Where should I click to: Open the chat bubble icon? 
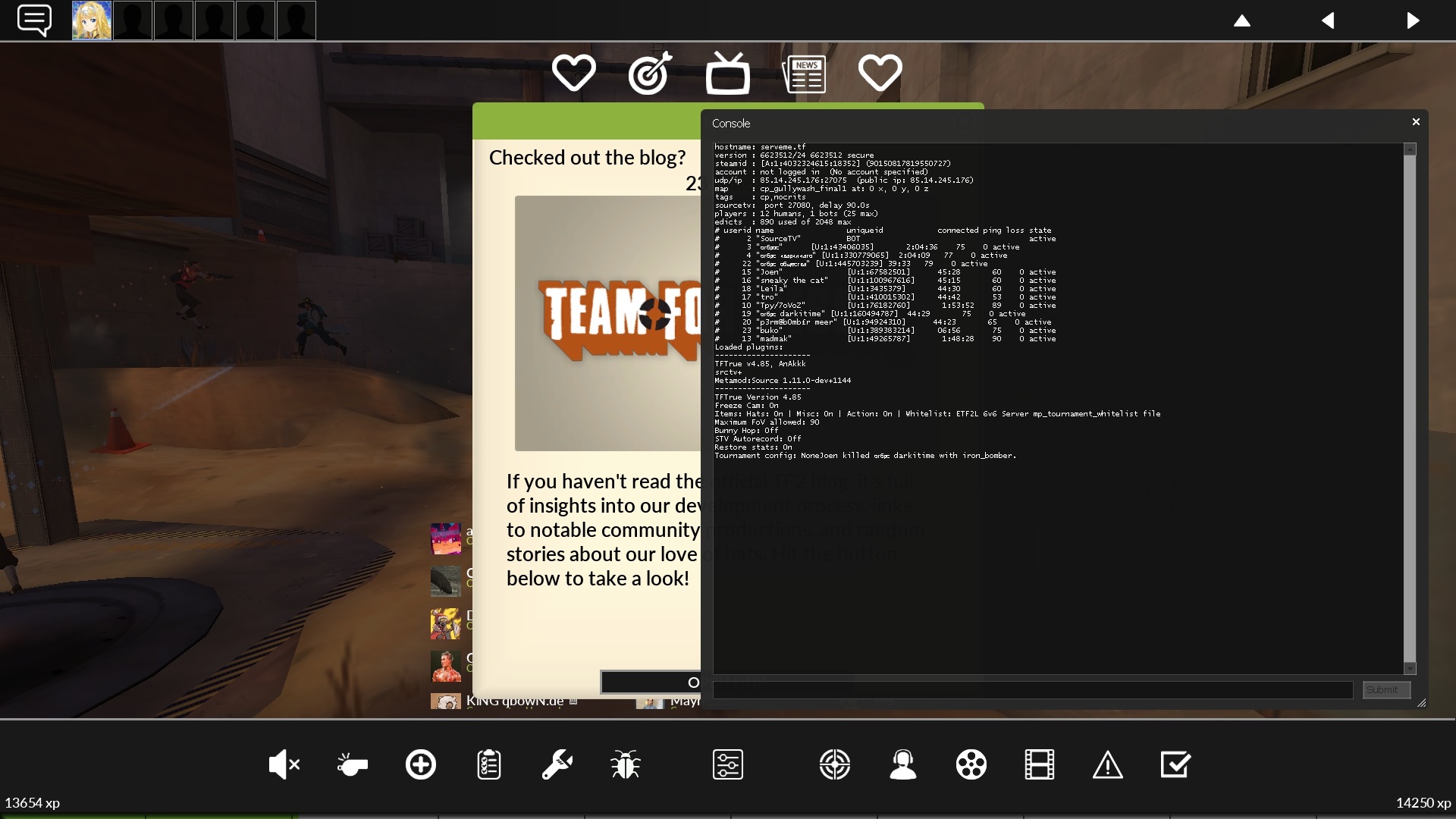34,20
